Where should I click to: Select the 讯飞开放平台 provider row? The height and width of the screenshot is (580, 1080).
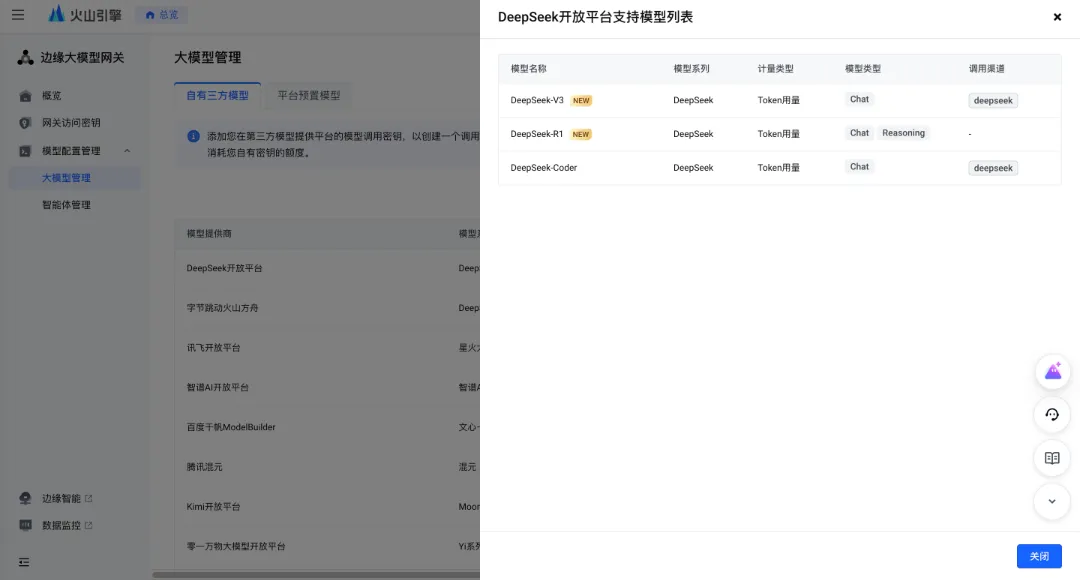point(327,348)
